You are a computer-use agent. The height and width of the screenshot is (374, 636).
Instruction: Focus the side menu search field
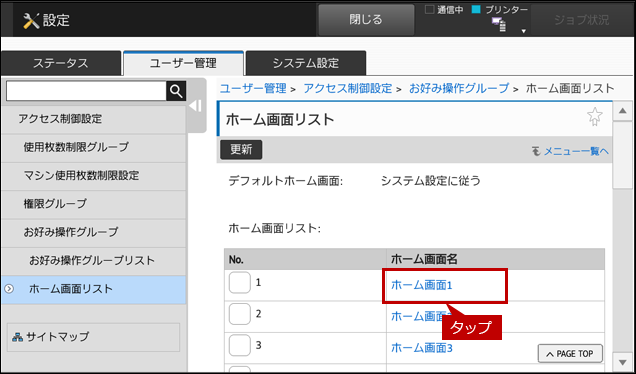pos(86,91)
